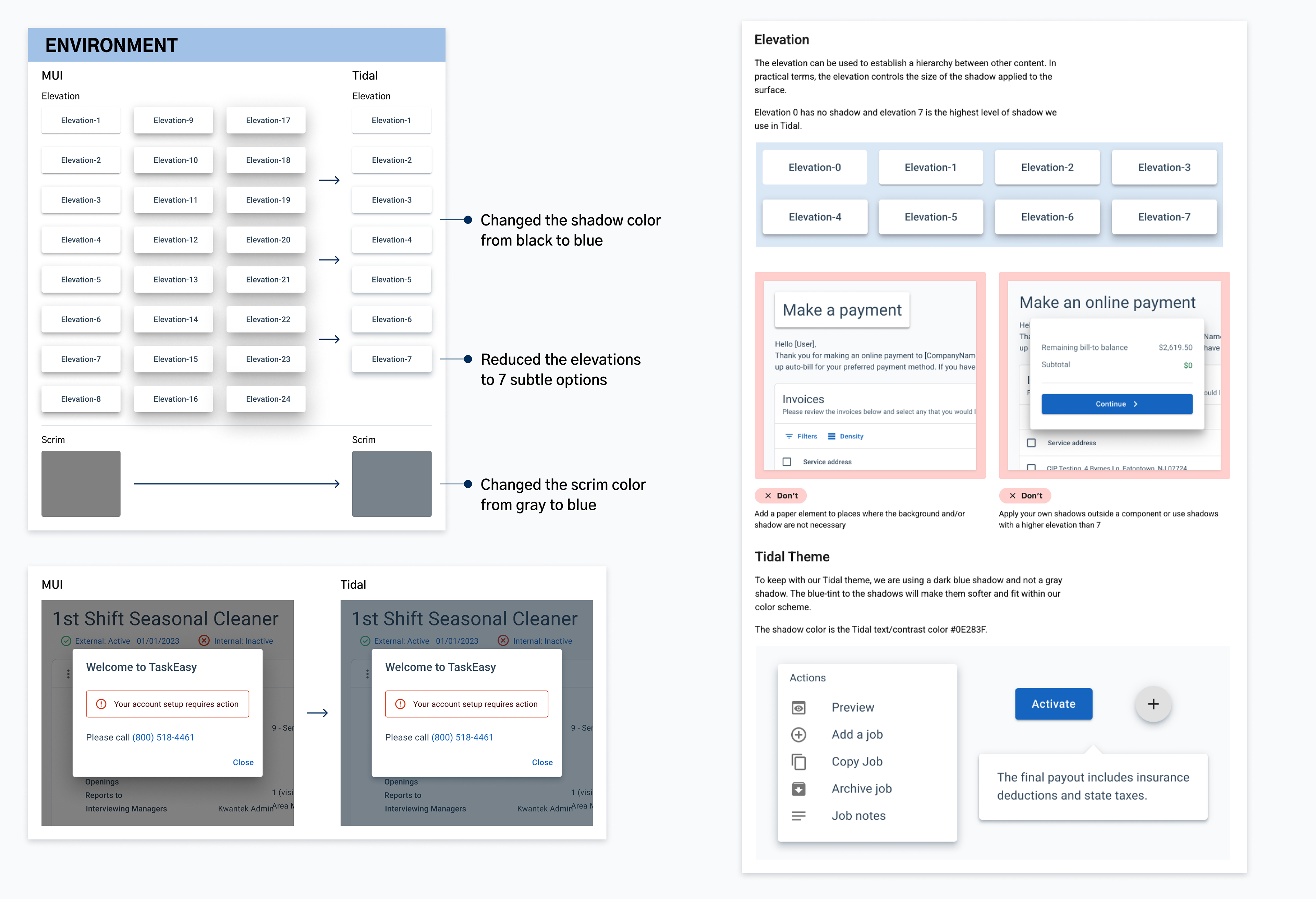The image size is (1316, 901).
Task: Click phone number link in MUI dialog
Action: pyautogui.click(x=163, y=738)
